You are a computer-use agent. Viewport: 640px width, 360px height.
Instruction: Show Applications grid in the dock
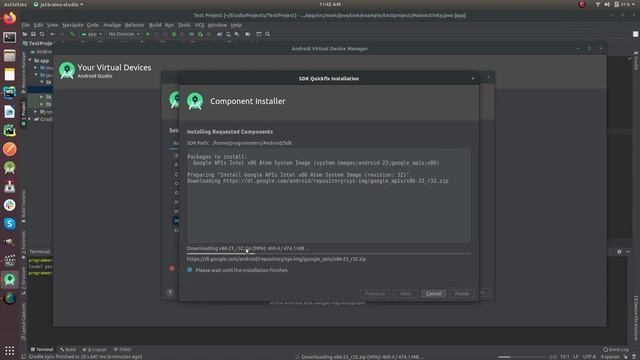[9, 351]
